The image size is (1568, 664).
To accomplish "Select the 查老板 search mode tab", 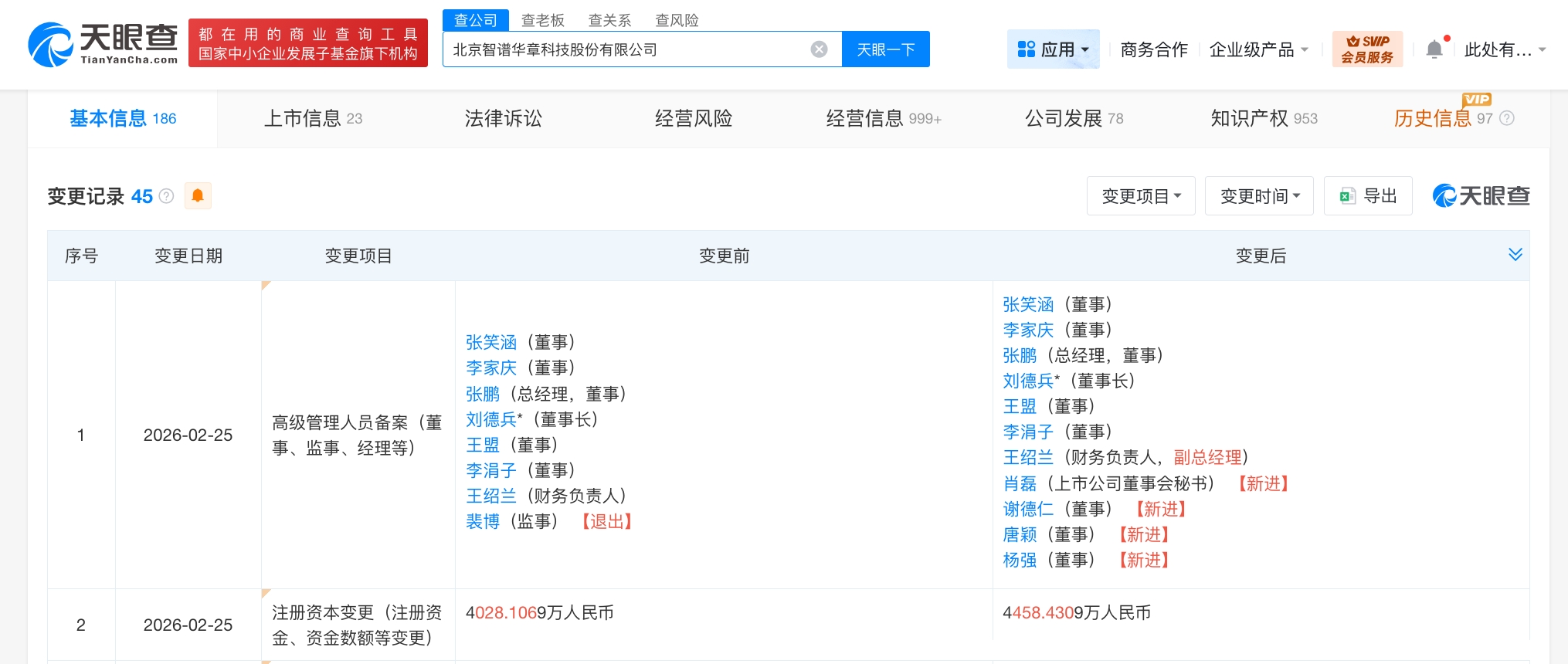I will point(542,20).
